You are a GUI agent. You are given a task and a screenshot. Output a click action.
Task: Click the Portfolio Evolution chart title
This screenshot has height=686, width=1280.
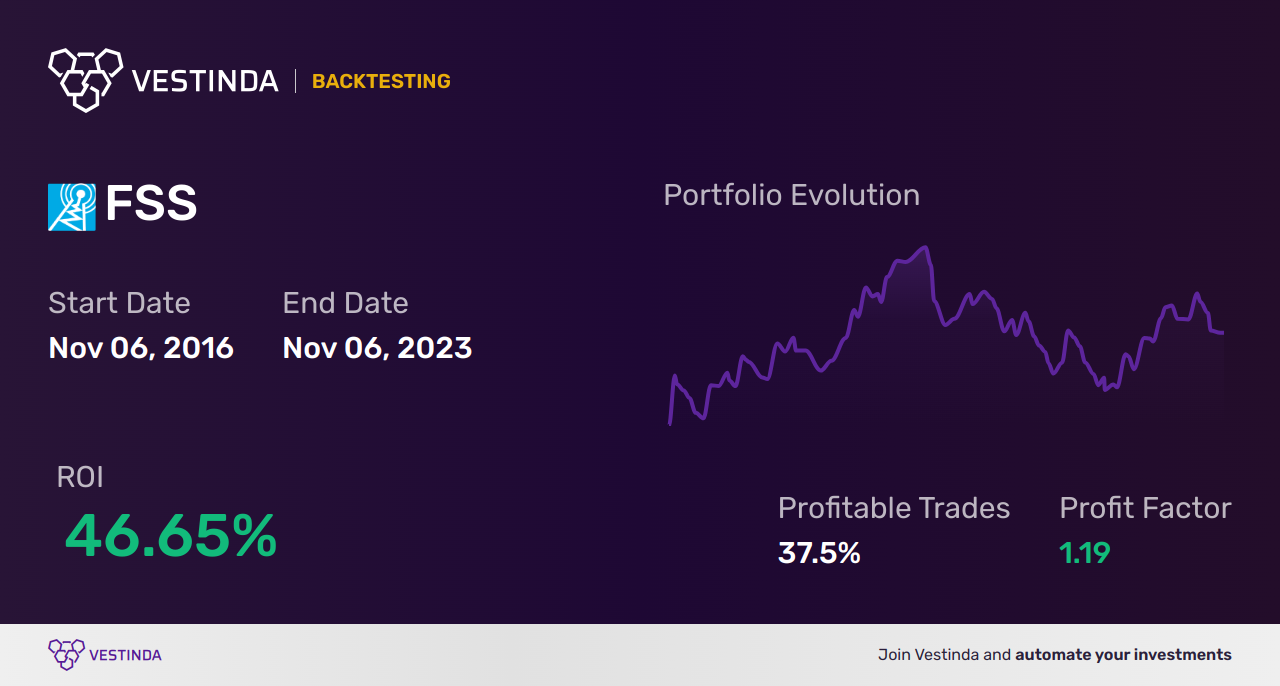(x=791, y=195)
